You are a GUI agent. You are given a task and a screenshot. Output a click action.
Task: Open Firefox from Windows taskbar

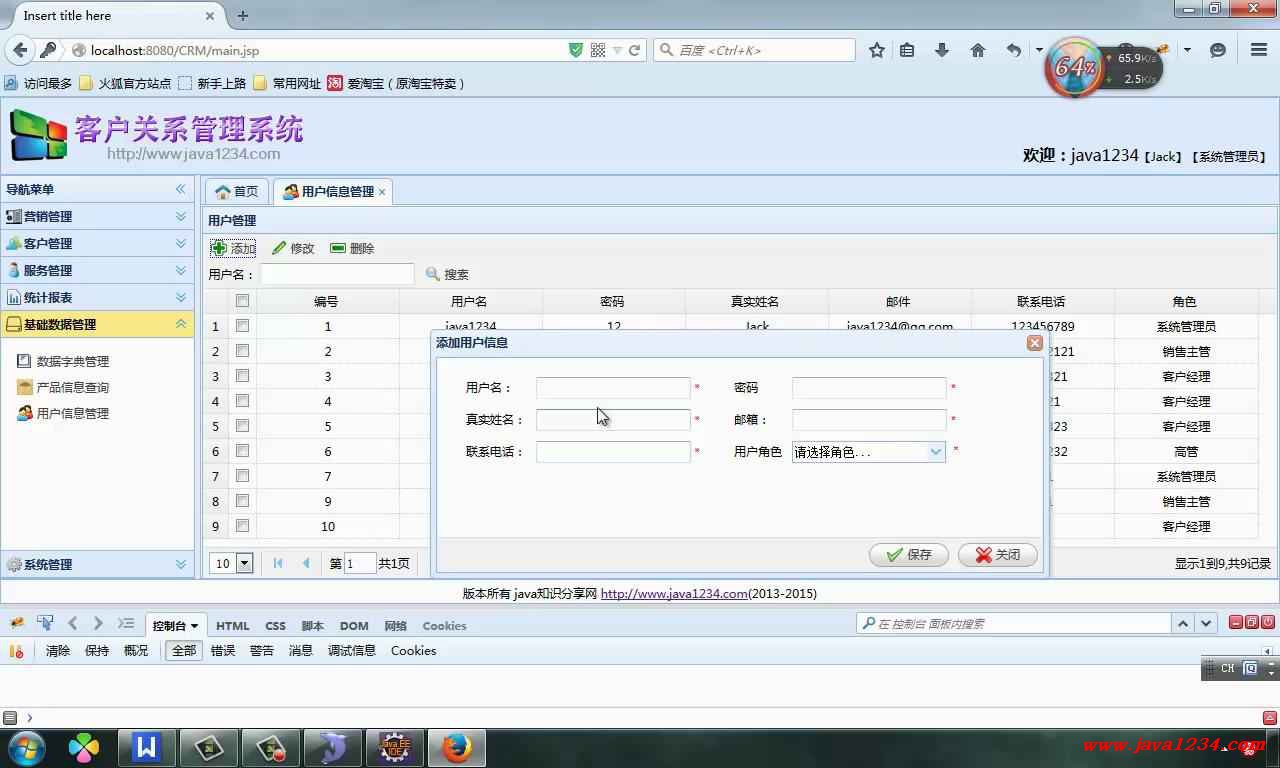[456, 747]
